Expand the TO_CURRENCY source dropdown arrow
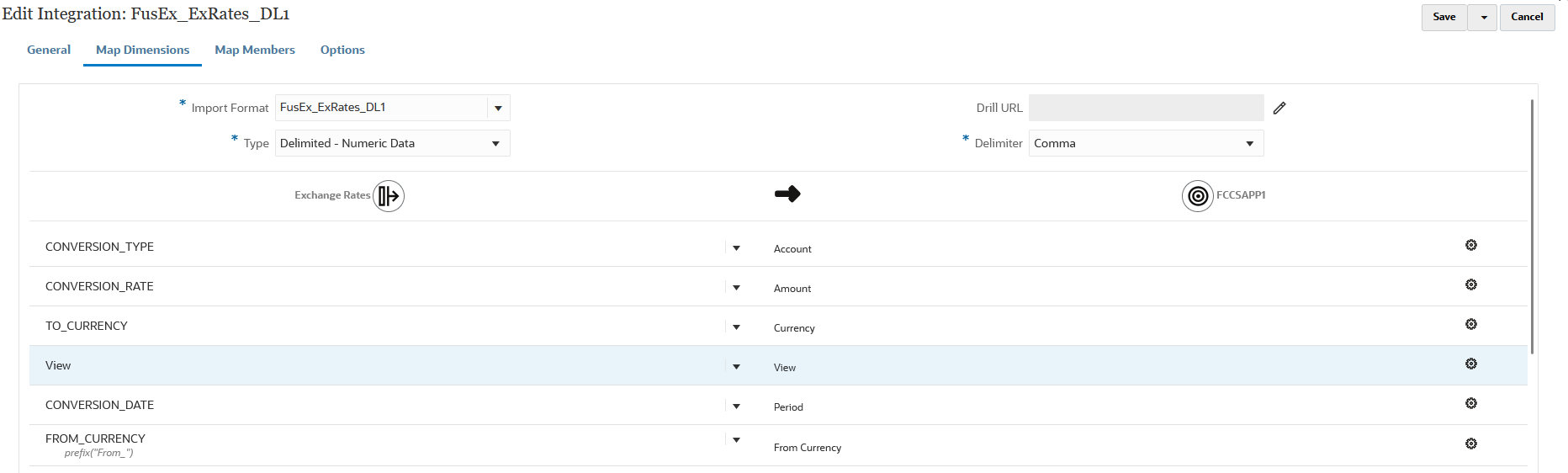Screen dimensions: 1568x473 [x=736, y=327]
